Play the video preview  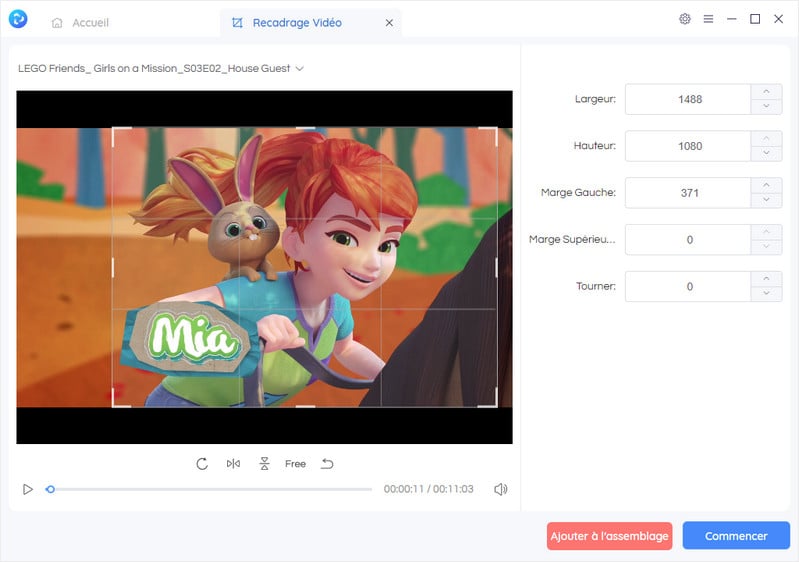[28, 489]
